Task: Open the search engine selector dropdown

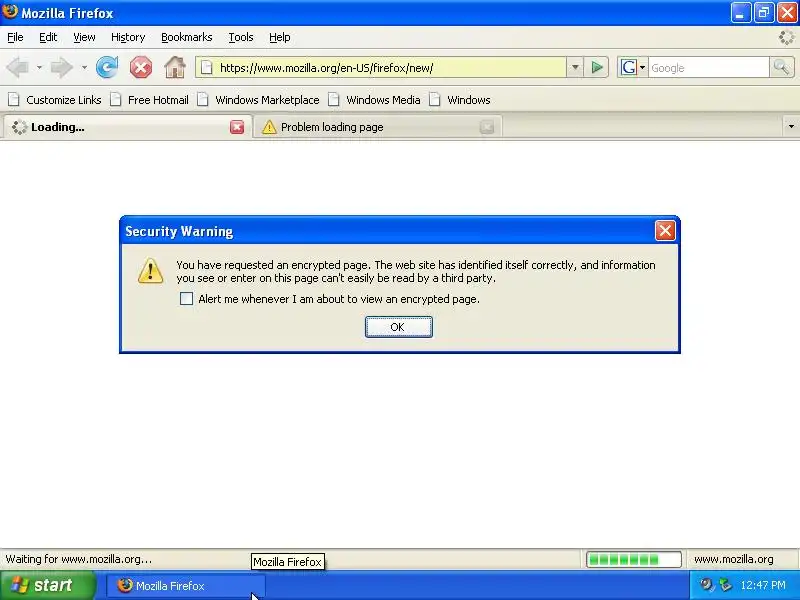Action: point(642,67)
